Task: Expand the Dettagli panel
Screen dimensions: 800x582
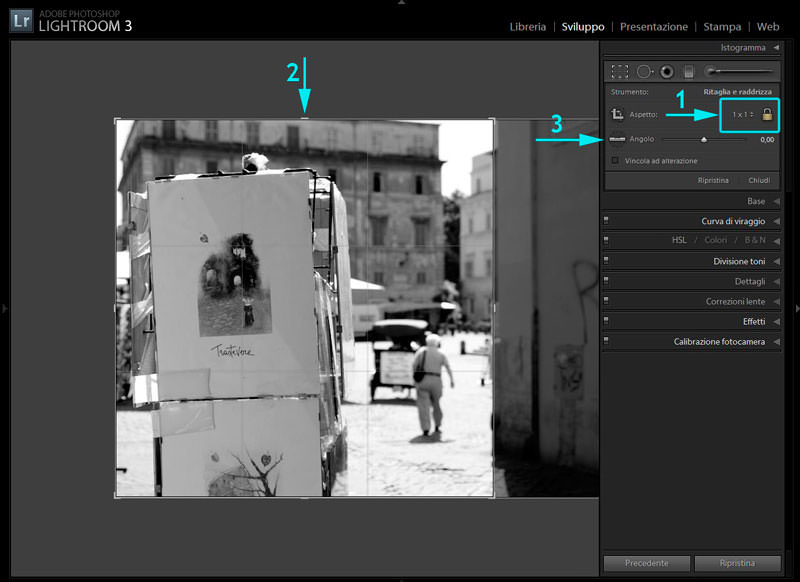Action: point(777,281)
